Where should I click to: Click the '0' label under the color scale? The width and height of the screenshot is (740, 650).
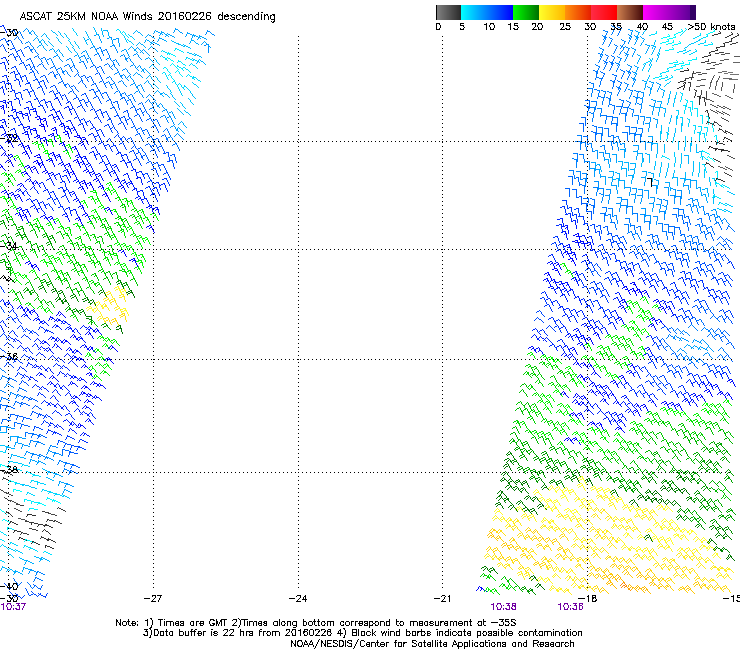[x=438, y=27]
